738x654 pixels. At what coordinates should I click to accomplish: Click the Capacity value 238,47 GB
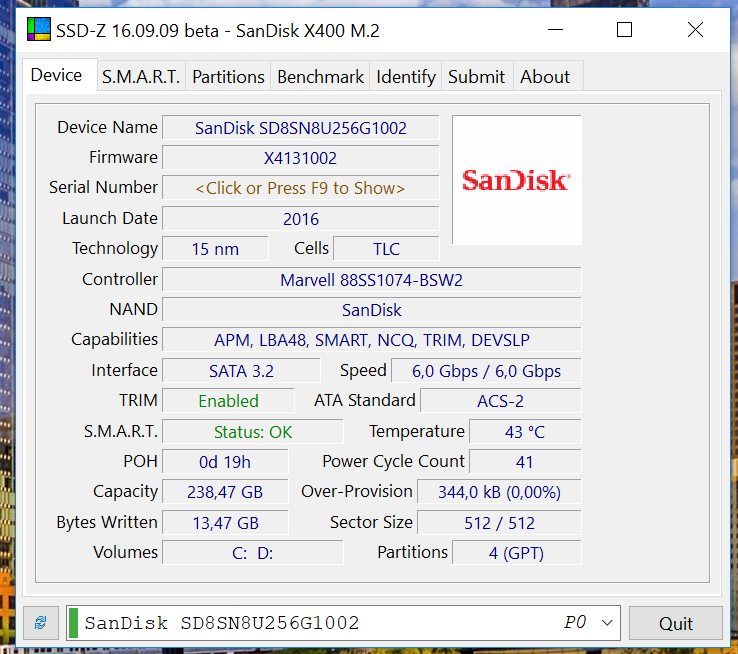[x=225, y=492]
